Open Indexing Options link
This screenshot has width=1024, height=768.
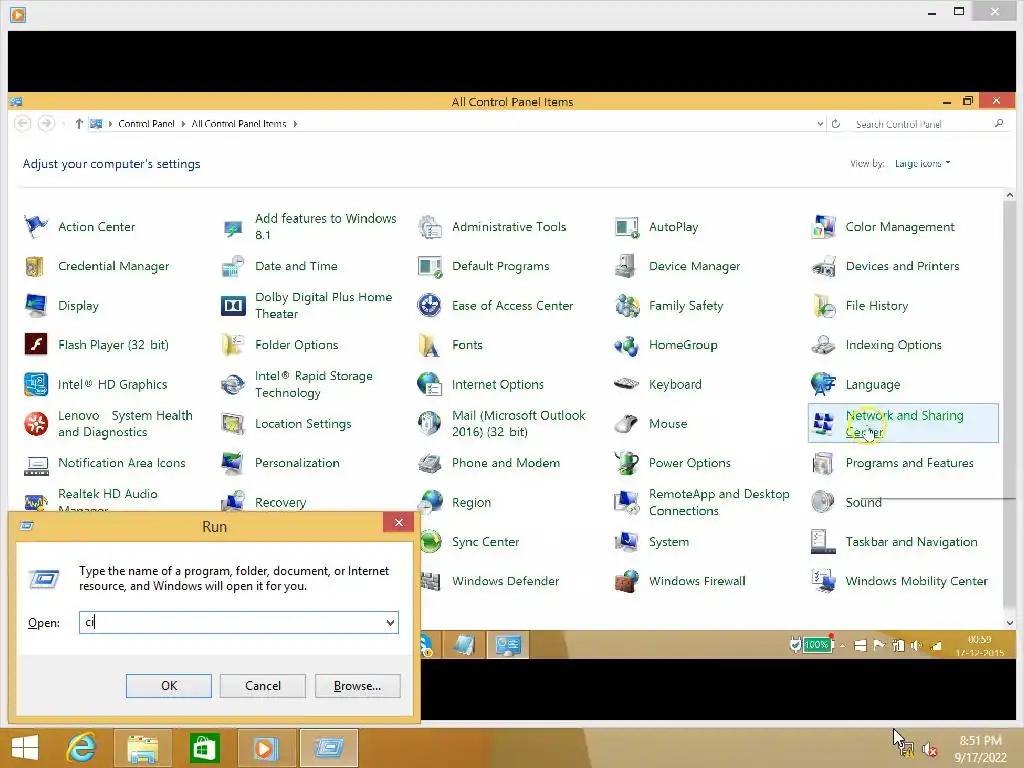pyautogui.click(x=893, y=345)
